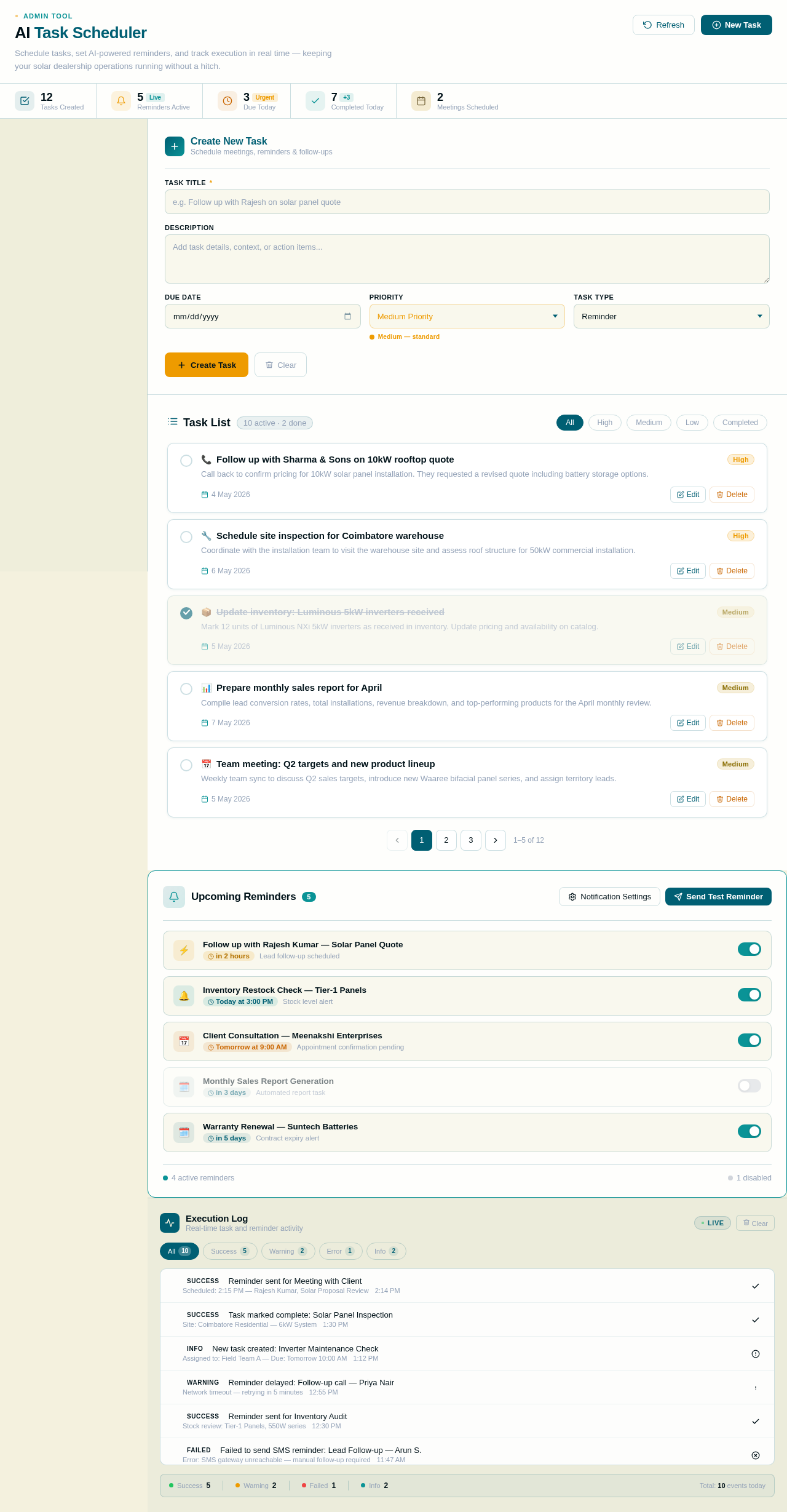Click the Meetings Scheduled calendar icon
The width and height of the screenshot is (787, 1512).
(x=421, y=101)
